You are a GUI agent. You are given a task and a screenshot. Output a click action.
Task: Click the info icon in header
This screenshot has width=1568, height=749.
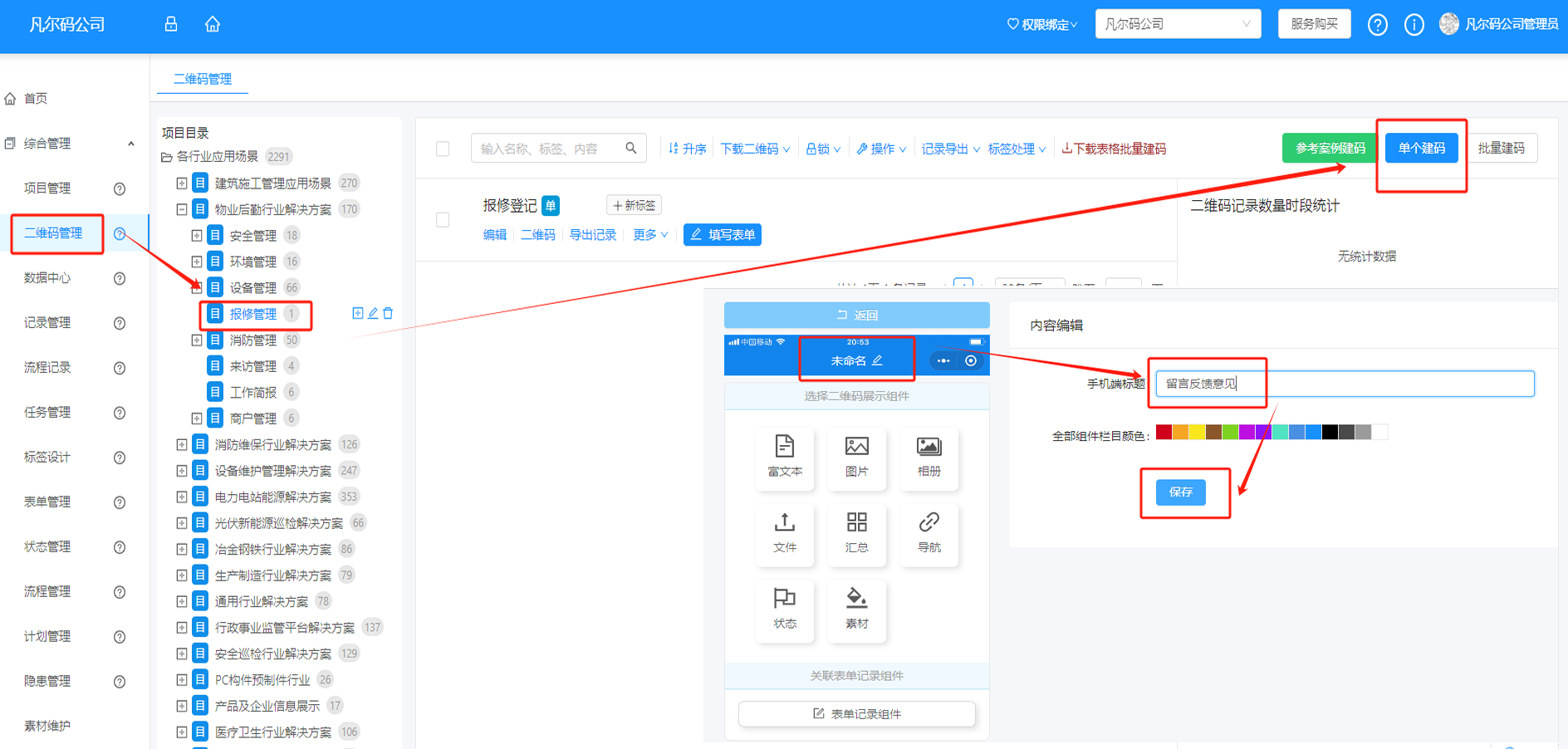click(1414, 25)
